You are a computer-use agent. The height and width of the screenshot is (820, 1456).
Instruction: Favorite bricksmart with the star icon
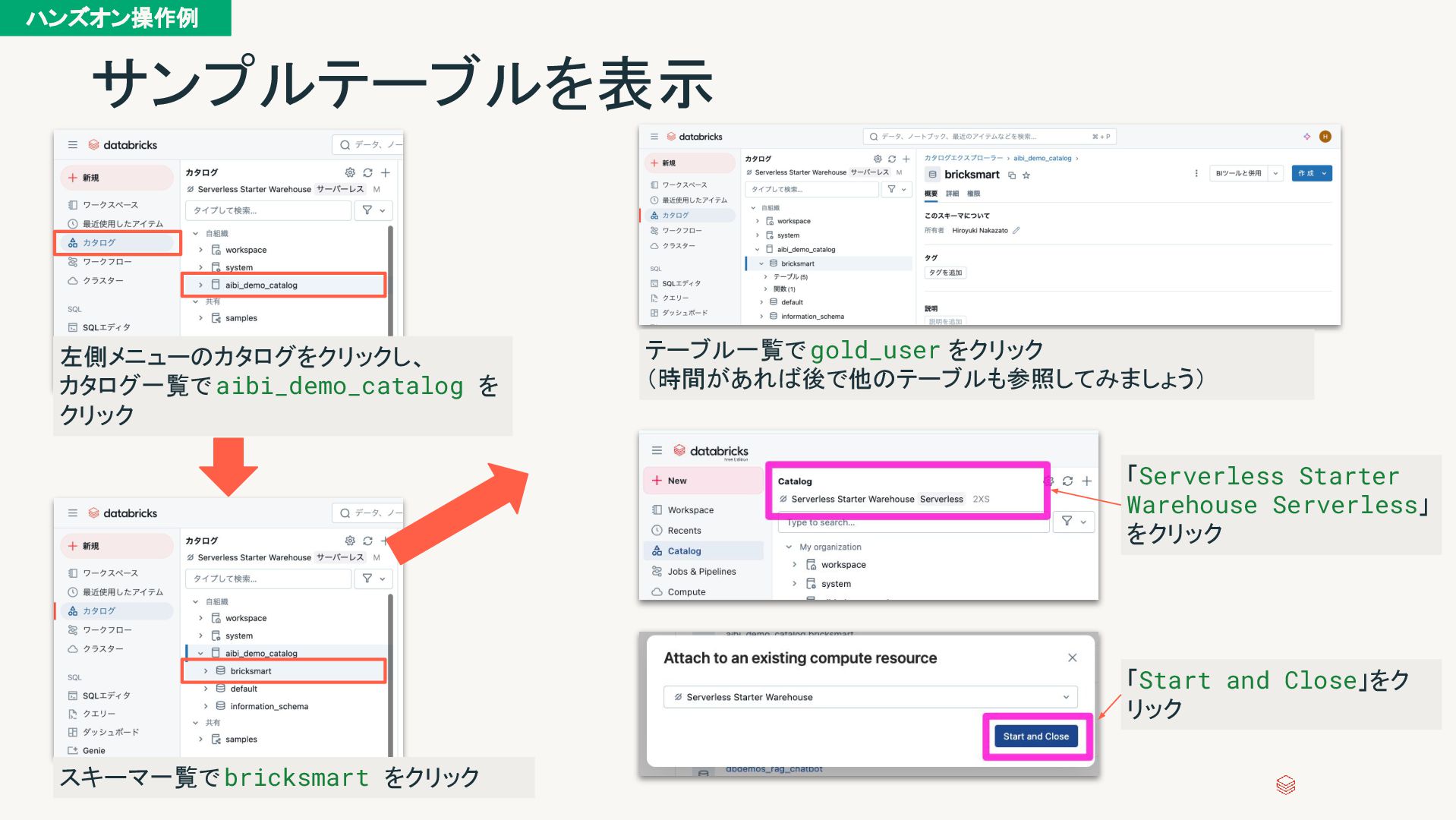1026,175
